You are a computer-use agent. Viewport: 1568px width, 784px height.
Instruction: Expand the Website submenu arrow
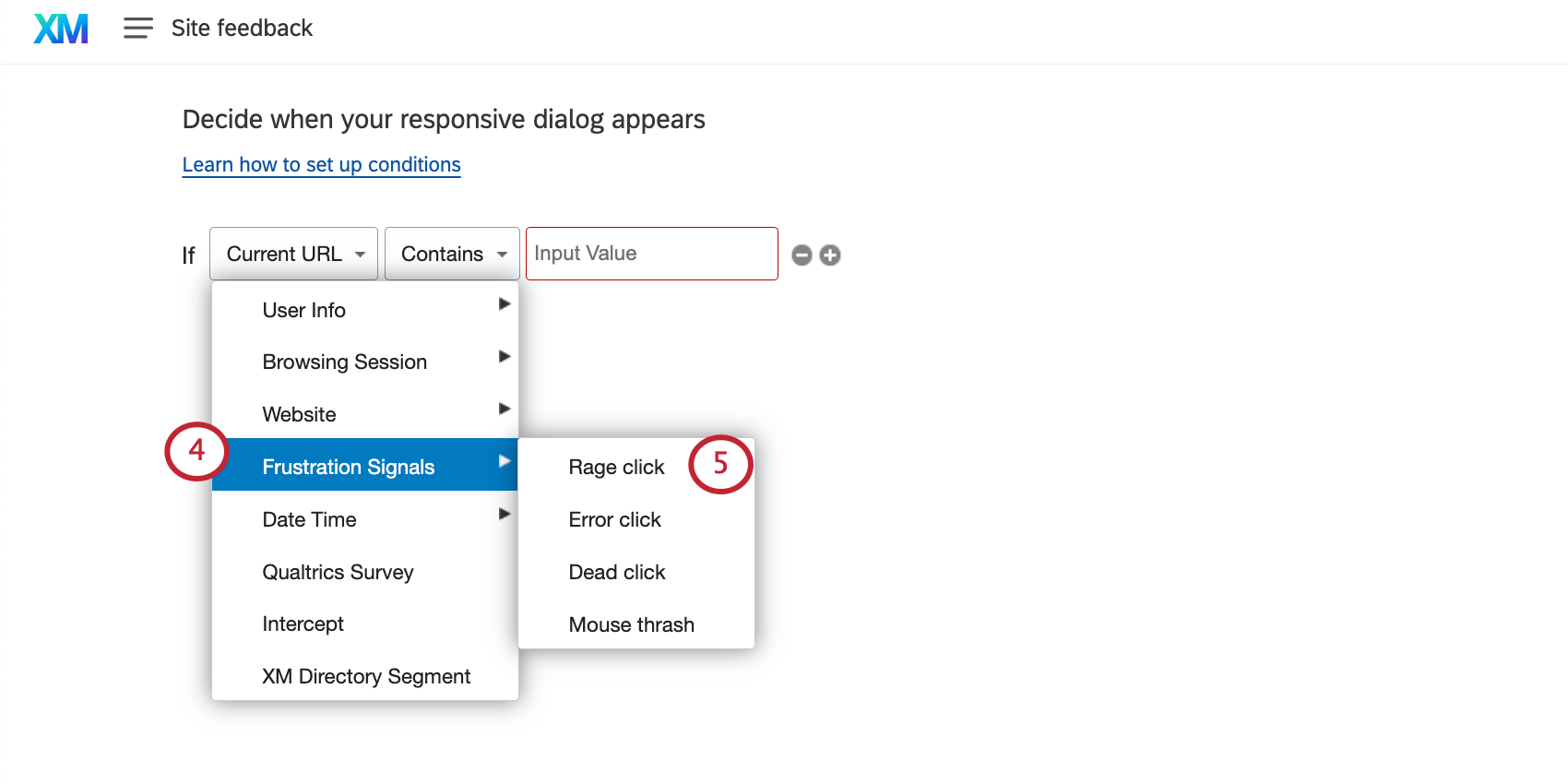tap(504, 409)
